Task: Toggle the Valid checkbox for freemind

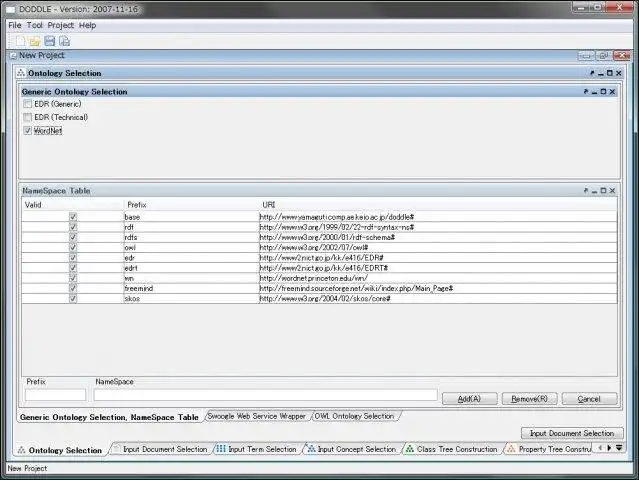Action: 73,288
